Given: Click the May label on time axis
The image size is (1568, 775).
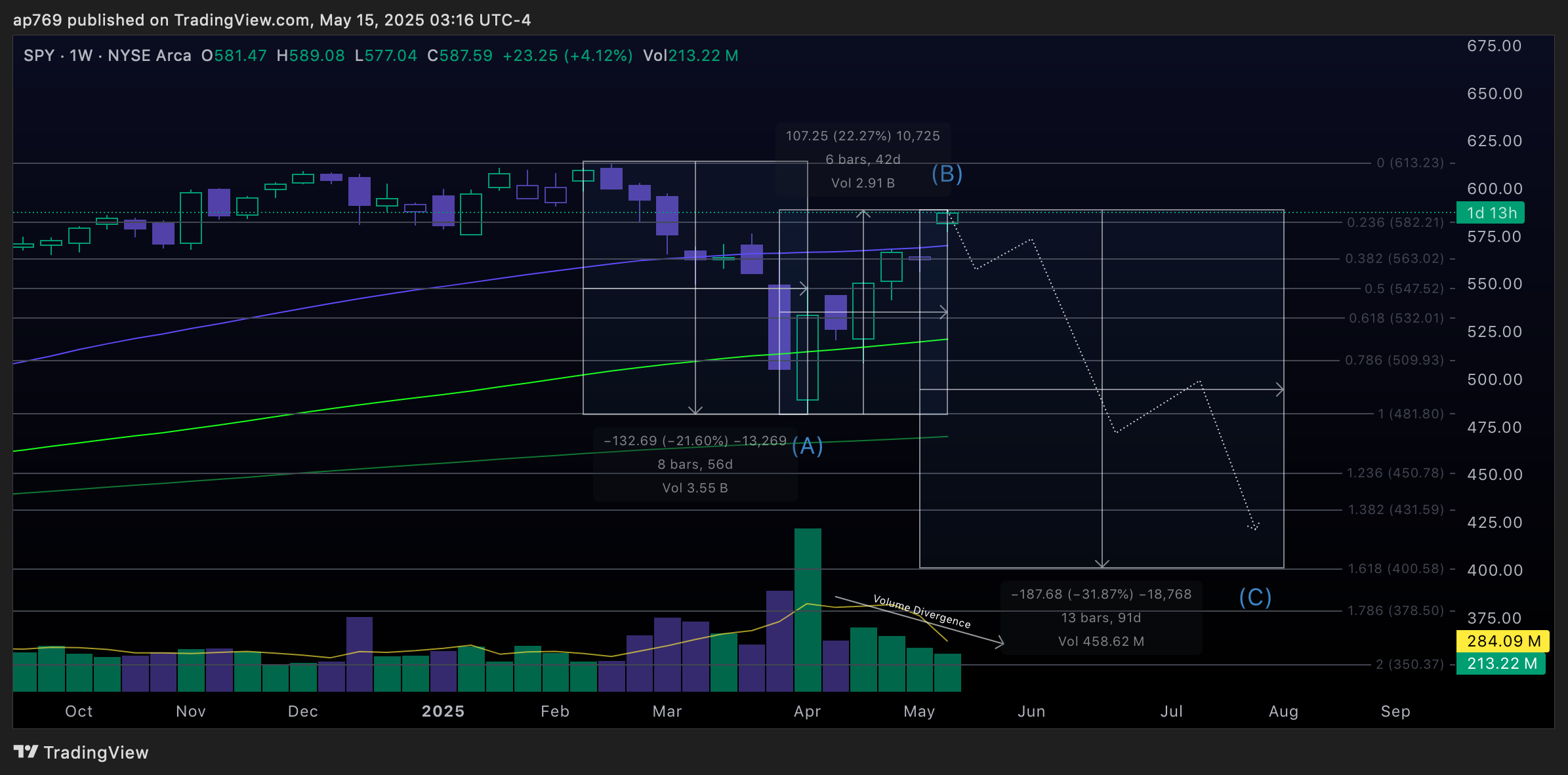Looking at the screenshot, I should pyautogui.click(x=919, y=711).
